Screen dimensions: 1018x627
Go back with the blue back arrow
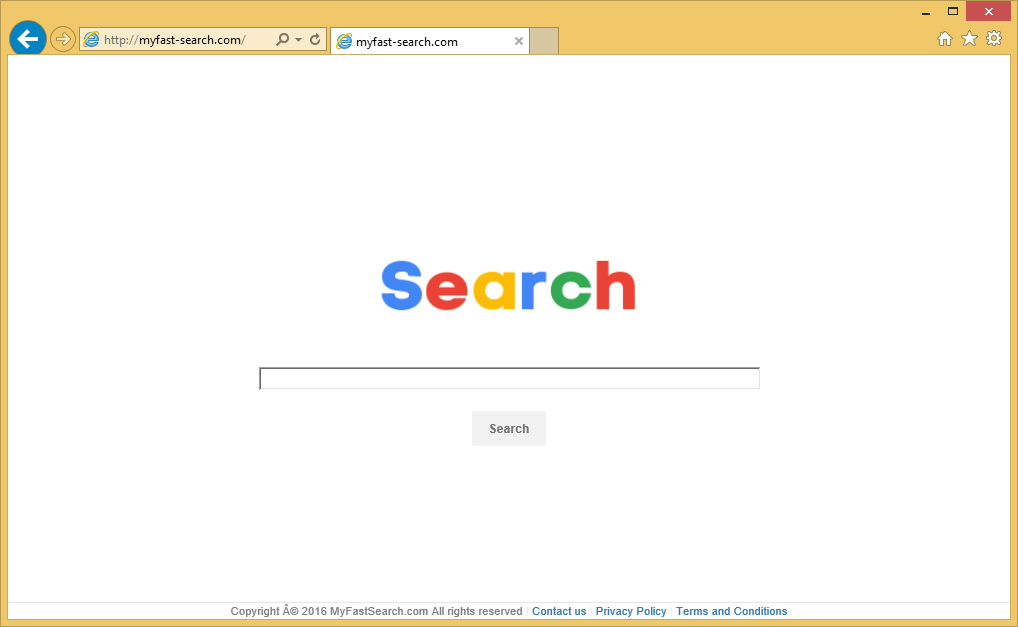(28, 39)
